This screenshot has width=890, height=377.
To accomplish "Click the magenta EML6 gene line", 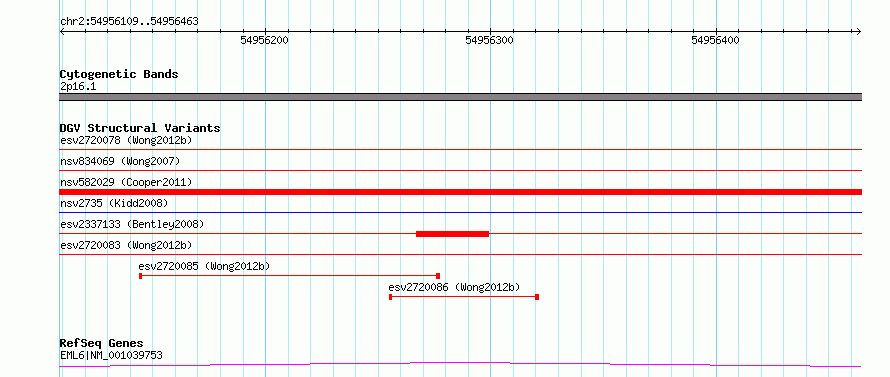I will pyautogui.click(x=461, y=364).
